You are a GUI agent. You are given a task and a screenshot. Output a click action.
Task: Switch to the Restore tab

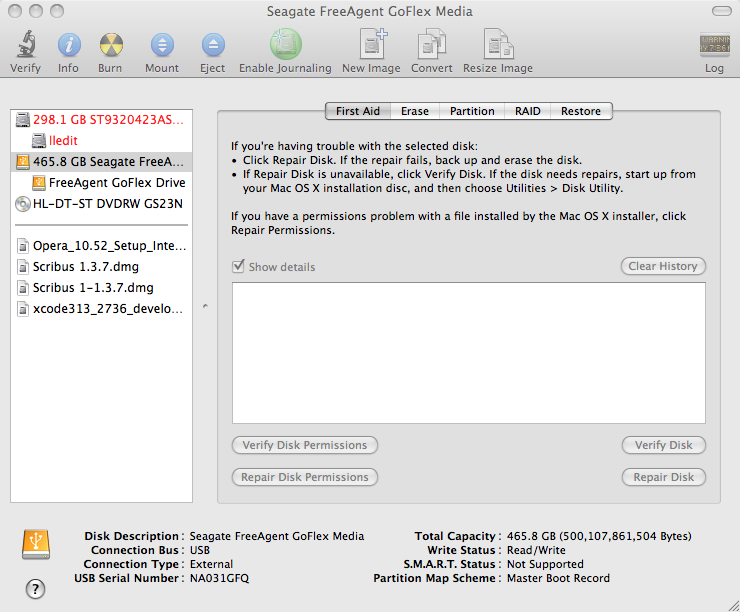pos(581,111)
